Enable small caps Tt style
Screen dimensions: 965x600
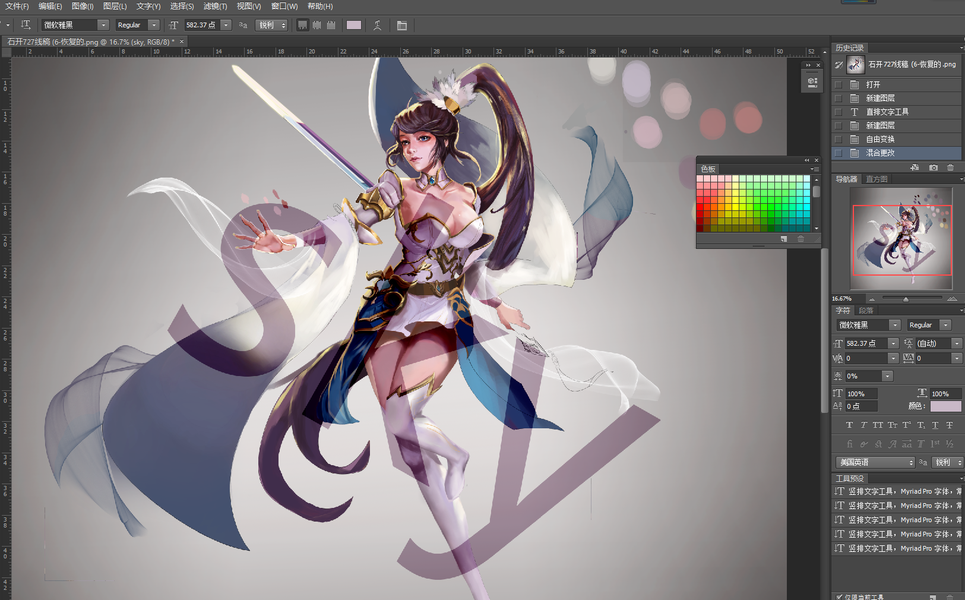coord(892,425)
